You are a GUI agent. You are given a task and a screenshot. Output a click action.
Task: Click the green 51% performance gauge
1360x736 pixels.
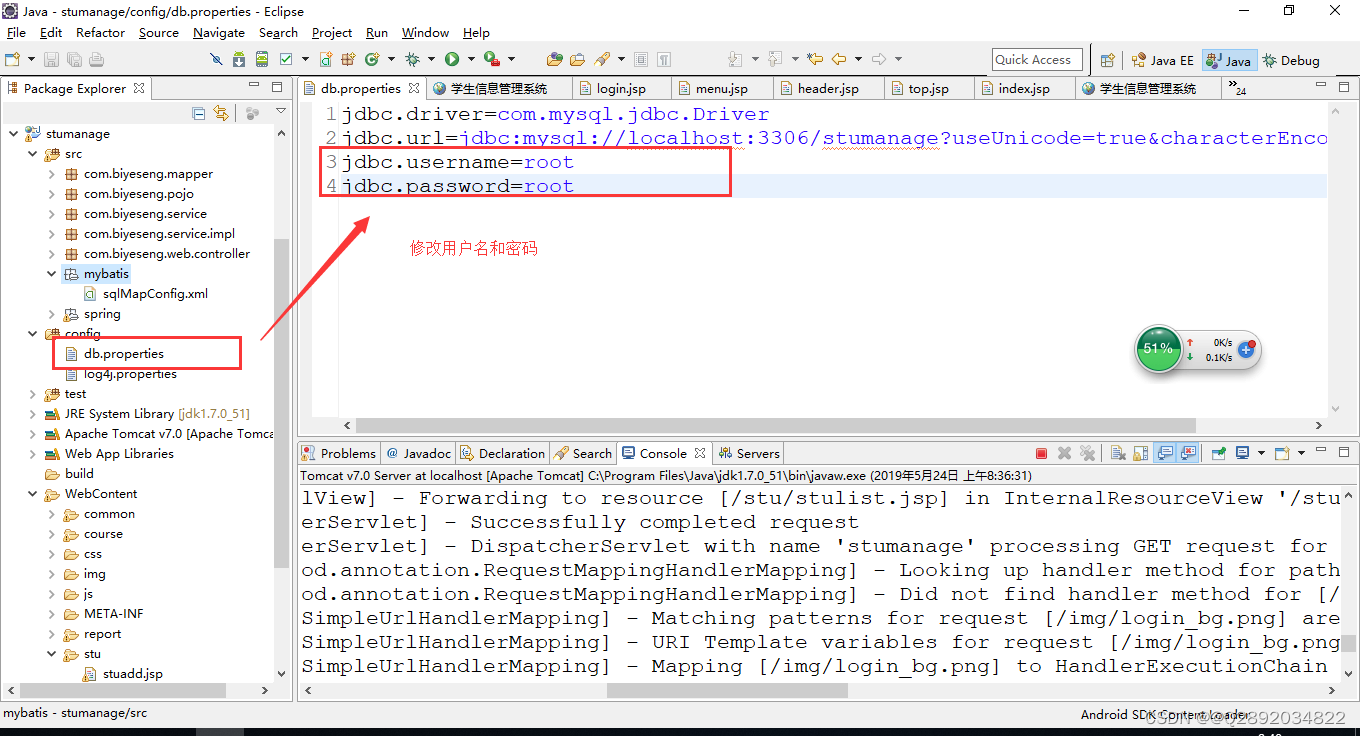(x=1157, y=350)
